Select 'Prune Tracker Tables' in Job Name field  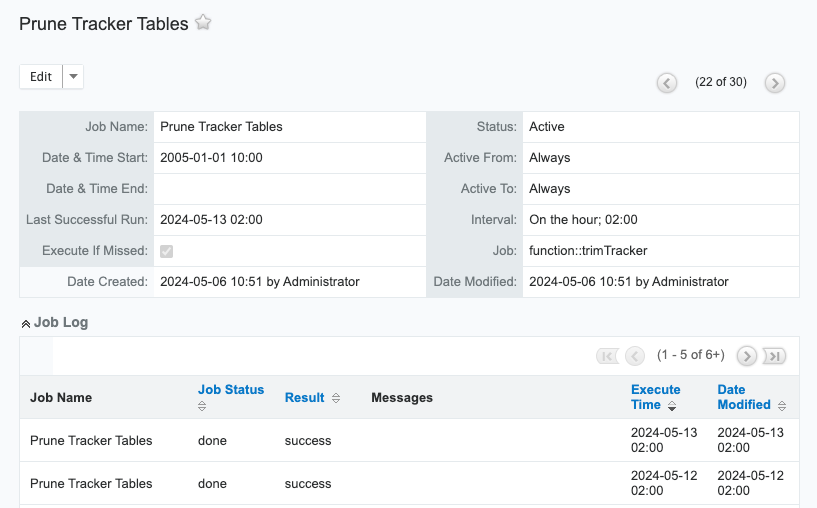[221, 127]
